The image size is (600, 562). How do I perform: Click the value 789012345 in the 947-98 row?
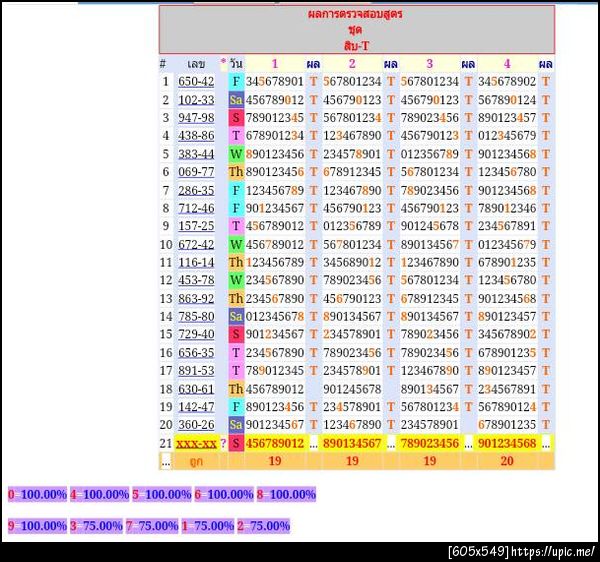coord(275,117)
